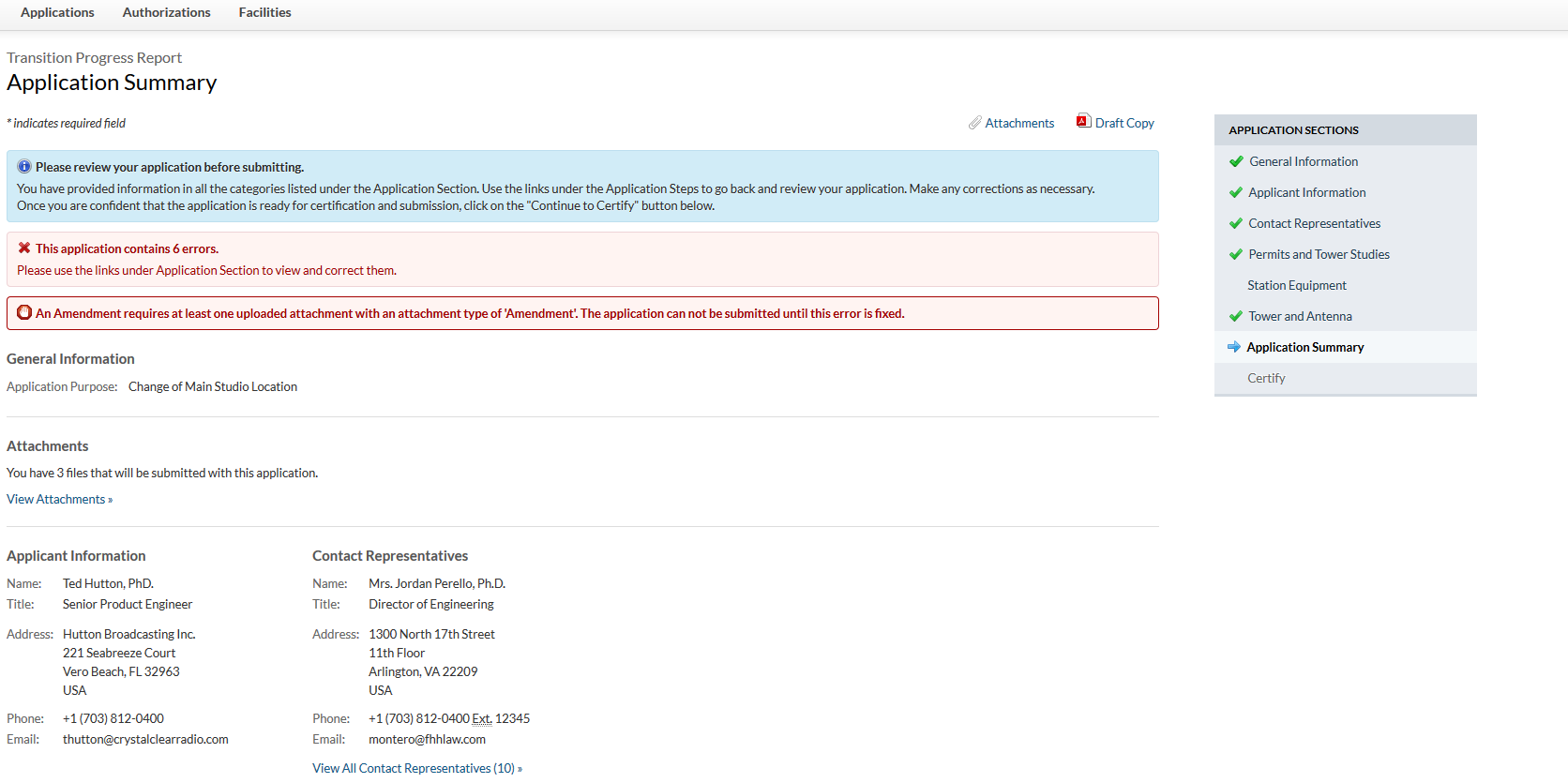Viewport: 1568px width, 783px height.
Task: Open the Draft Copy link
Action: (1124, 123)
